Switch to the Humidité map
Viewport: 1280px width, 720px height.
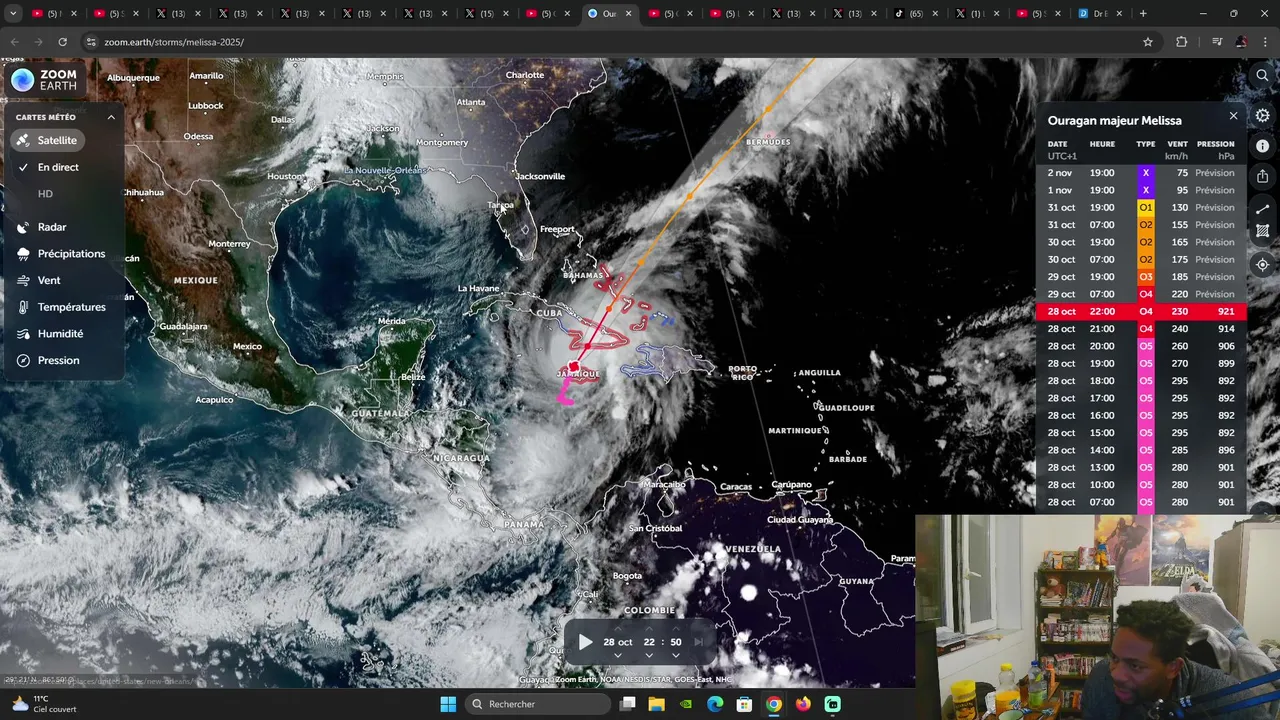[50, 334]
